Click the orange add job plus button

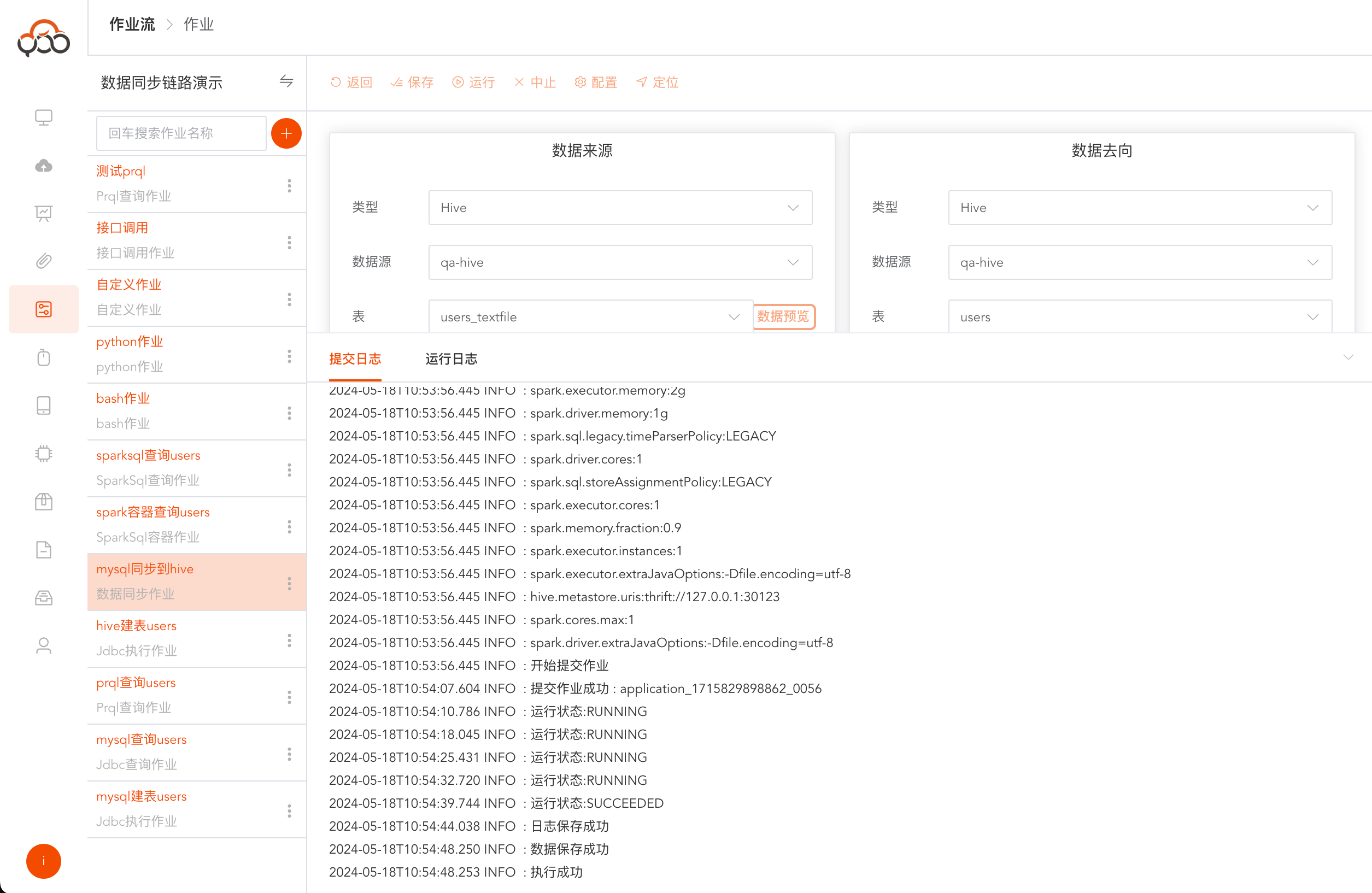pos(286,134)
